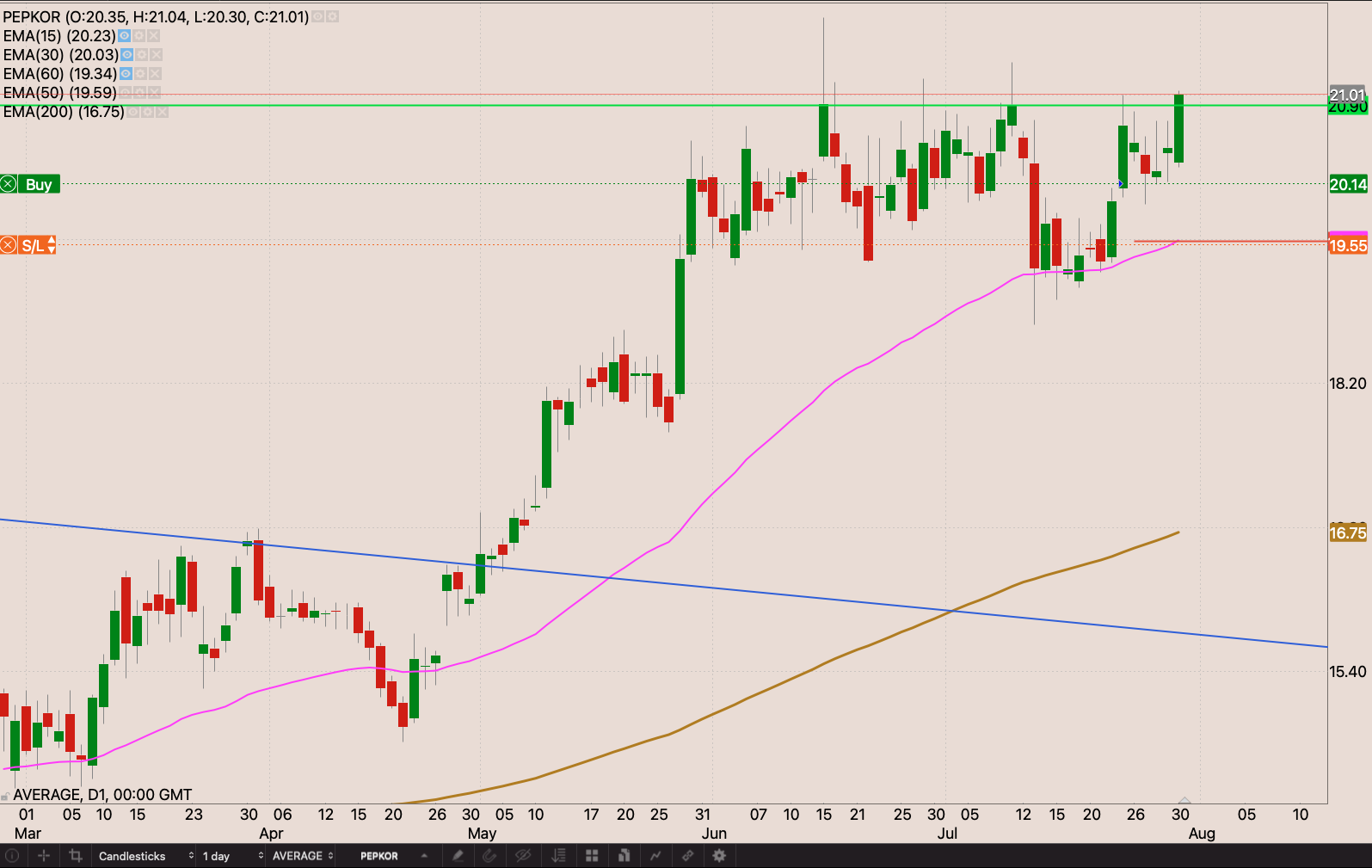Click the S/L stop loss stepper arrows

point(52,246)
